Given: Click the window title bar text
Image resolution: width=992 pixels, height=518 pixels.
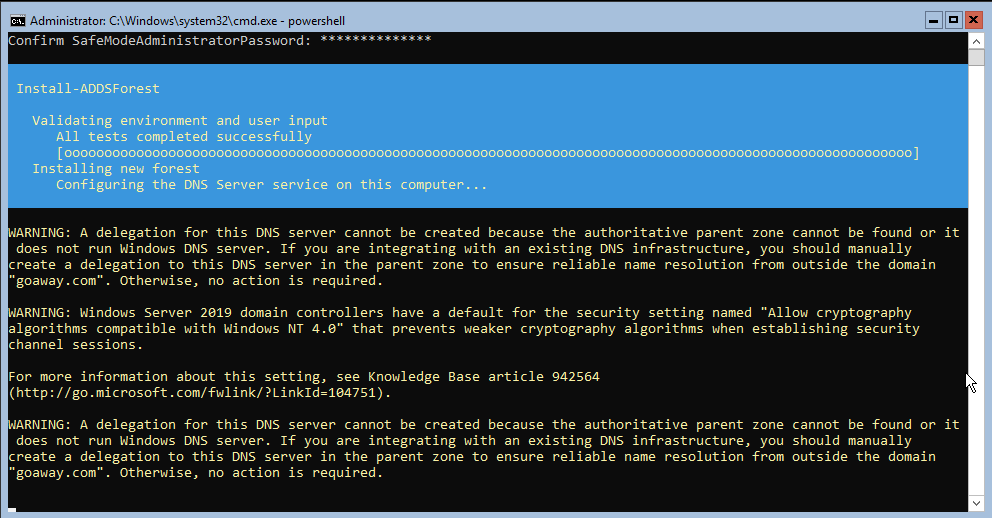Looking at the screenshot, I should 187,21.
